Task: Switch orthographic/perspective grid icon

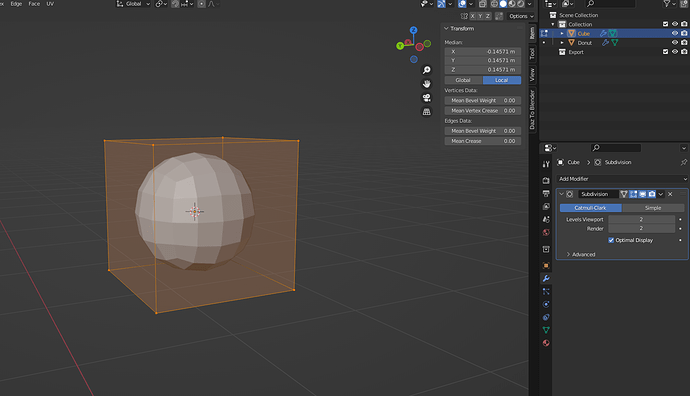Action: (x=426, y=112)
